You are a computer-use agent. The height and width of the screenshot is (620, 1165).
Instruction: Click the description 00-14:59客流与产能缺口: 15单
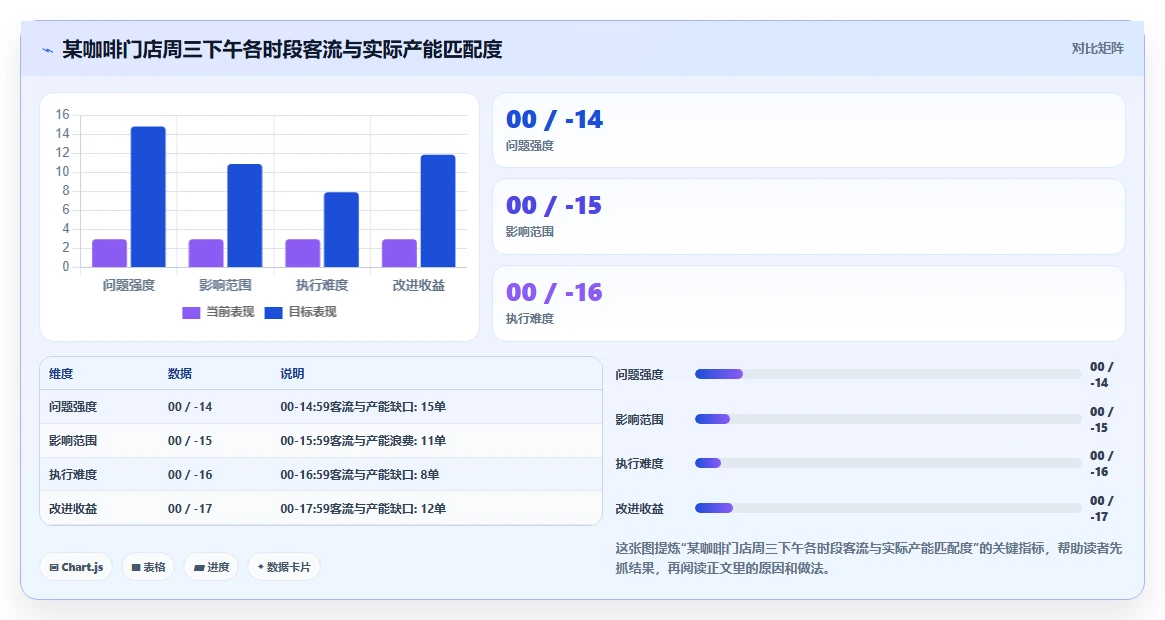(x=363, y=407)
